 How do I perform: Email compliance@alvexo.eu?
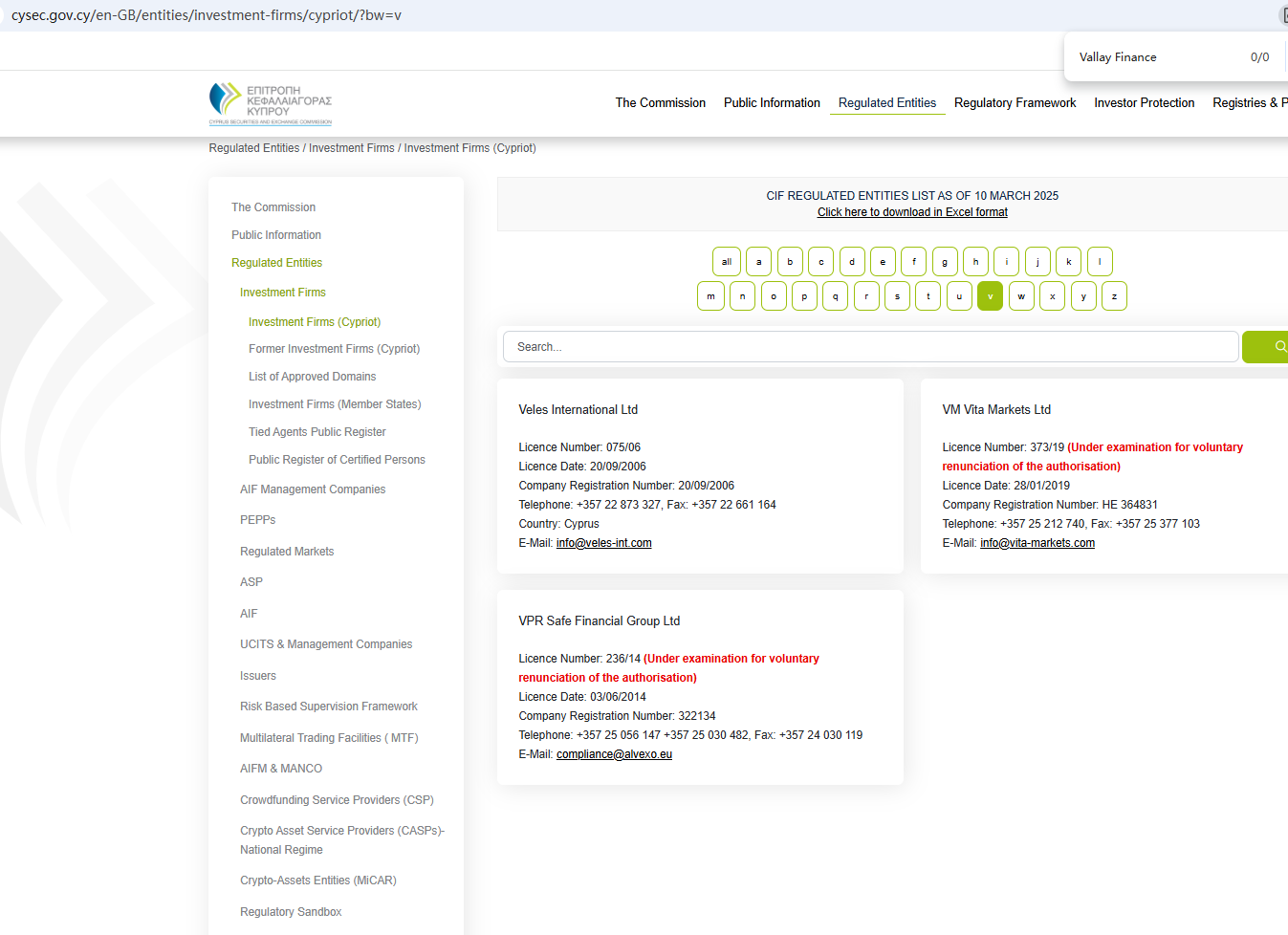[614, 754]
